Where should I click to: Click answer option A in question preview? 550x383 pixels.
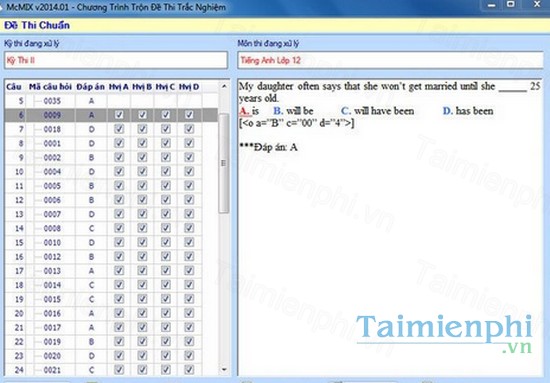[x=249, y=111]
